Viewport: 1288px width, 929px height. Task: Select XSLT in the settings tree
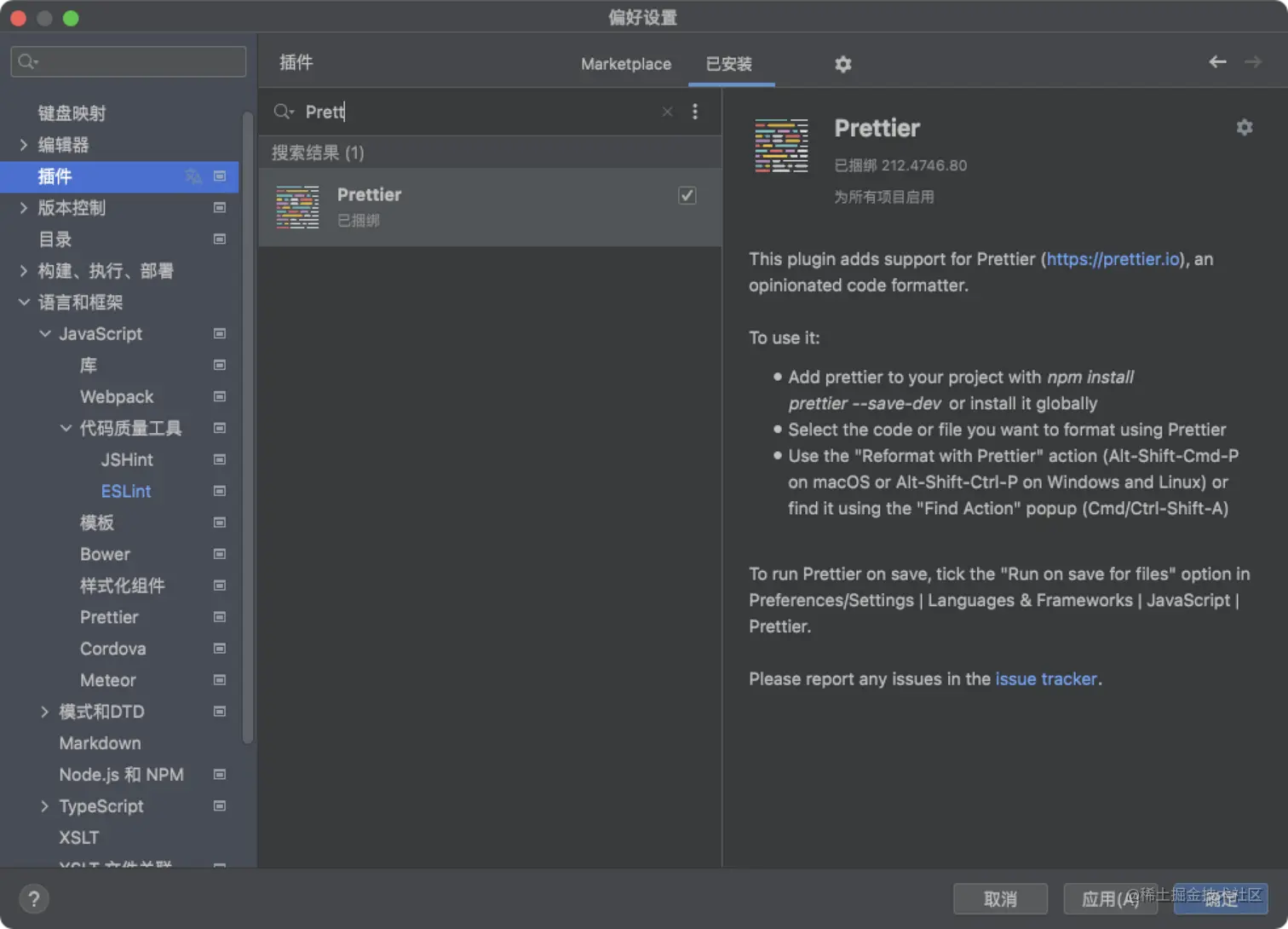78,837
